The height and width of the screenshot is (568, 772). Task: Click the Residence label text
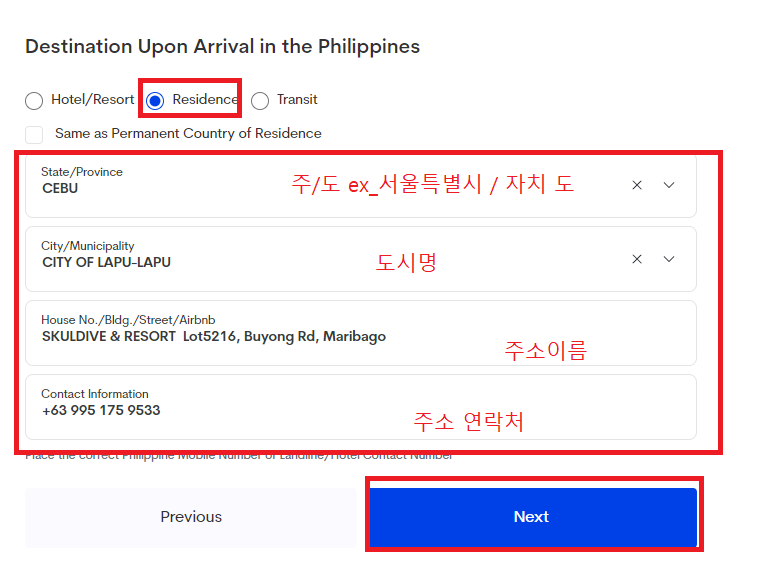[x=205, y=99]
